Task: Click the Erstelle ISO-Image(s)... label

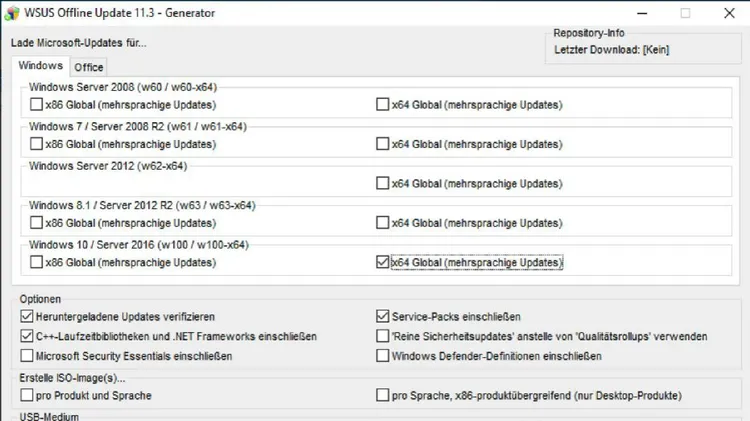Action: point(72,378)
